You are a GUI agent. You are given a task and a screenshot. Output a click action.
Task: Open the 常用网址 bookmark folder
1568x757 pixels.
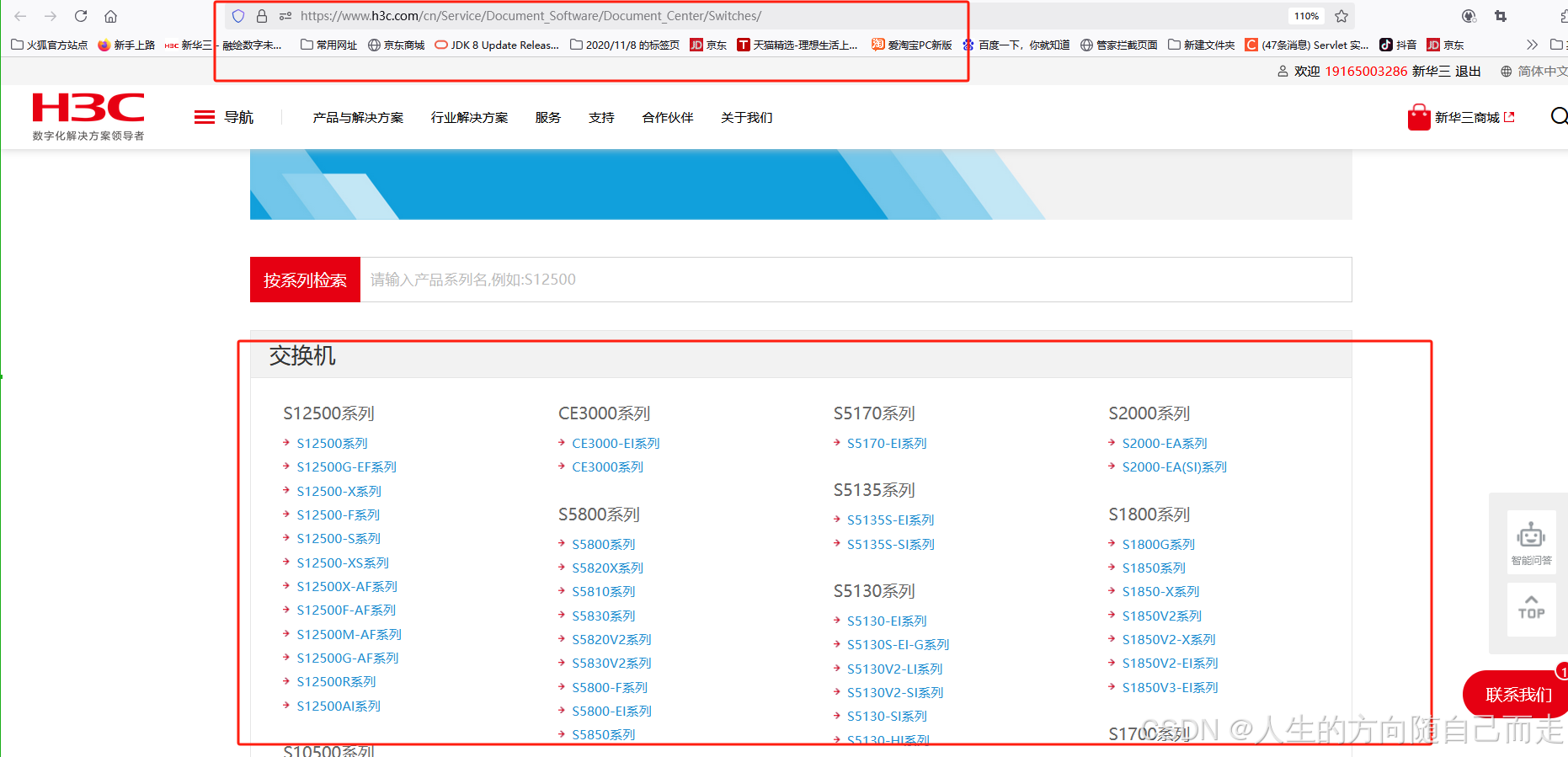(x=328, y=45)
